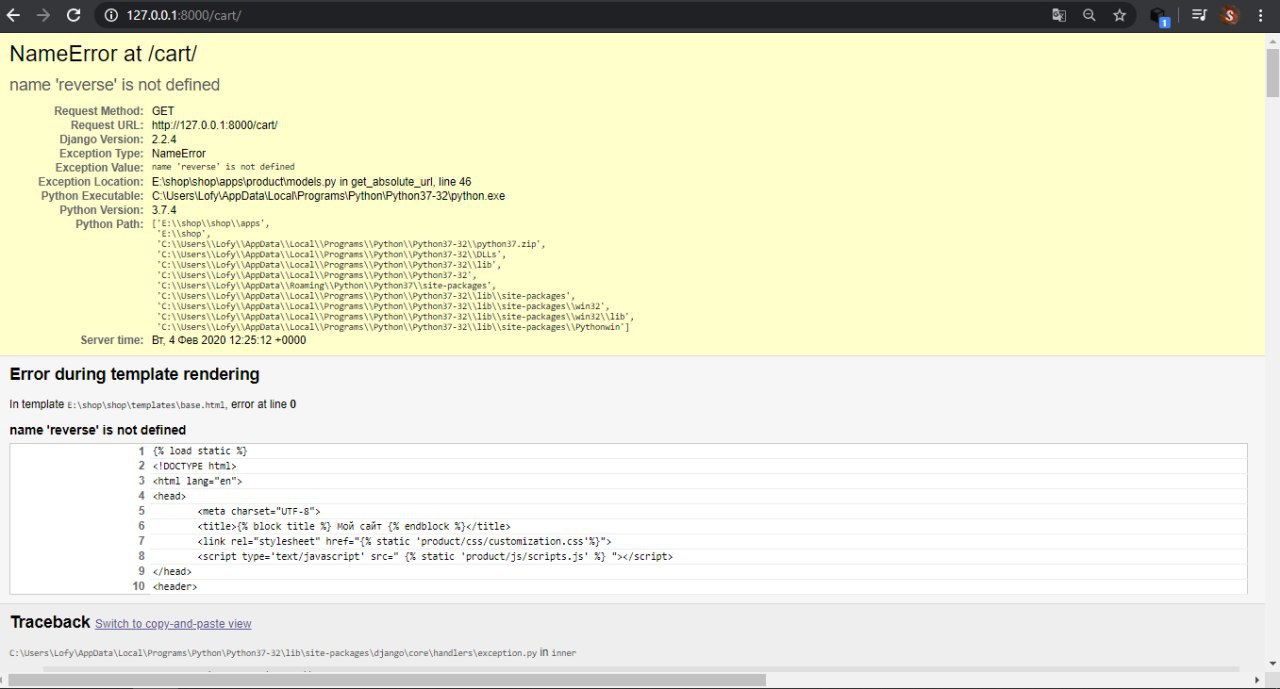Click the Exception Type value NameError
This screenshot has height=689, width=1280.
[179, 153]
